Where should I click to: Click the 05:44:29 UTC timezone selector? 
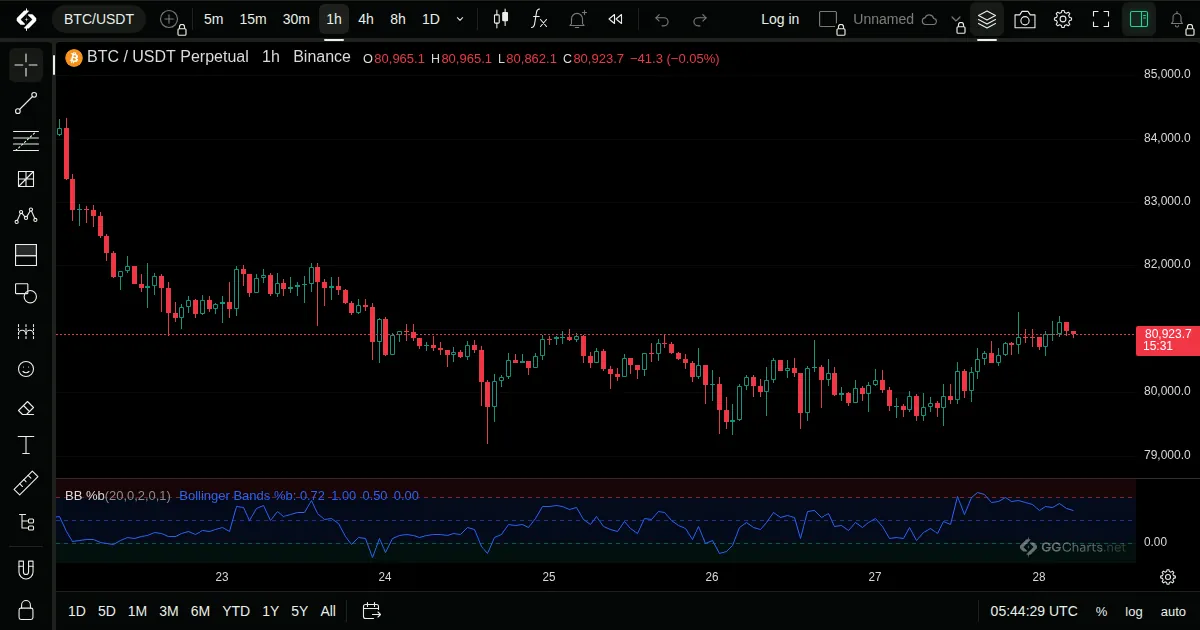point(1034,611)
